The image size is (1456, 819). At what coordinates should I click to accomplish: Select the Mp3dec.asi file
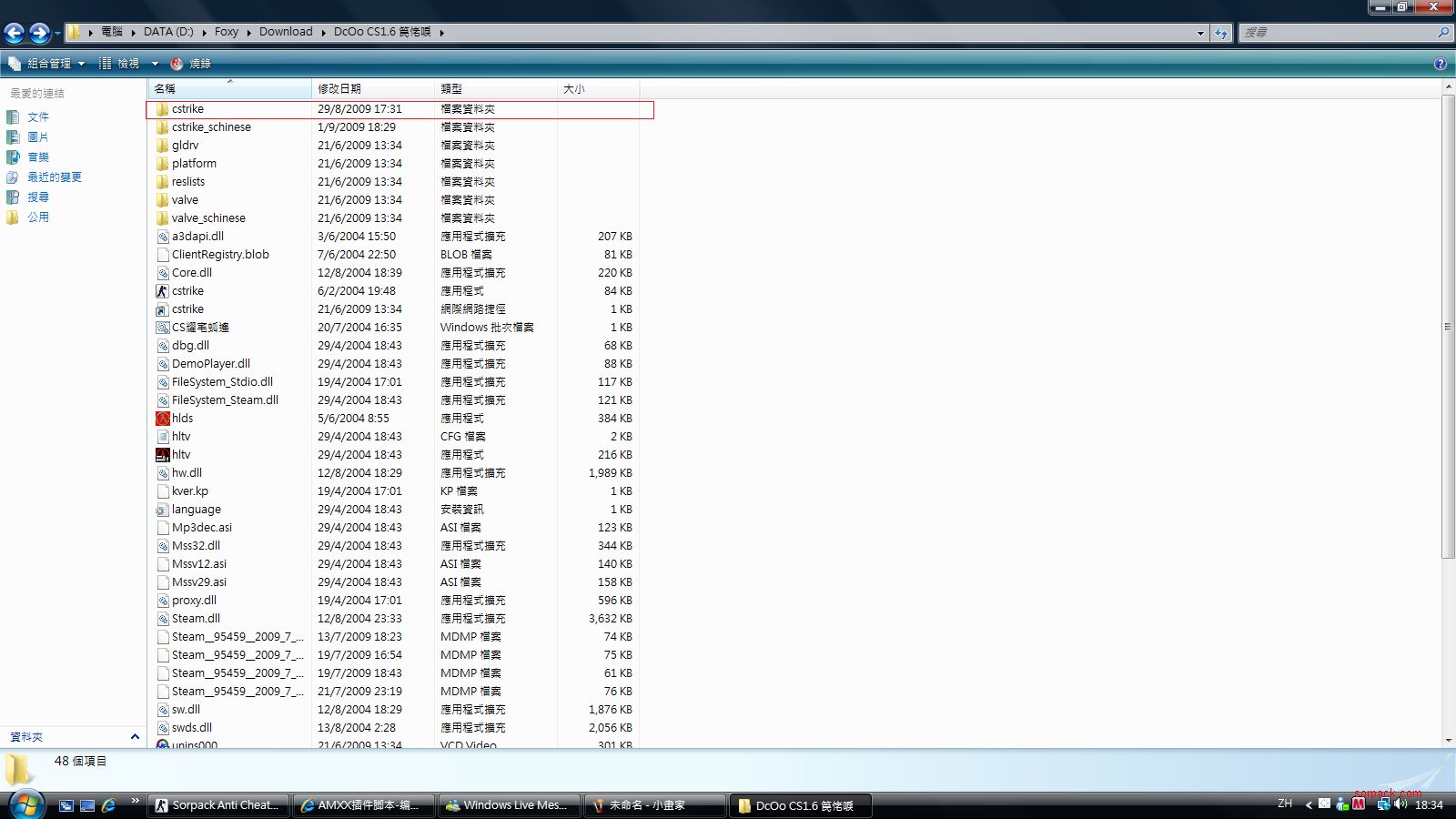[201, 528]
